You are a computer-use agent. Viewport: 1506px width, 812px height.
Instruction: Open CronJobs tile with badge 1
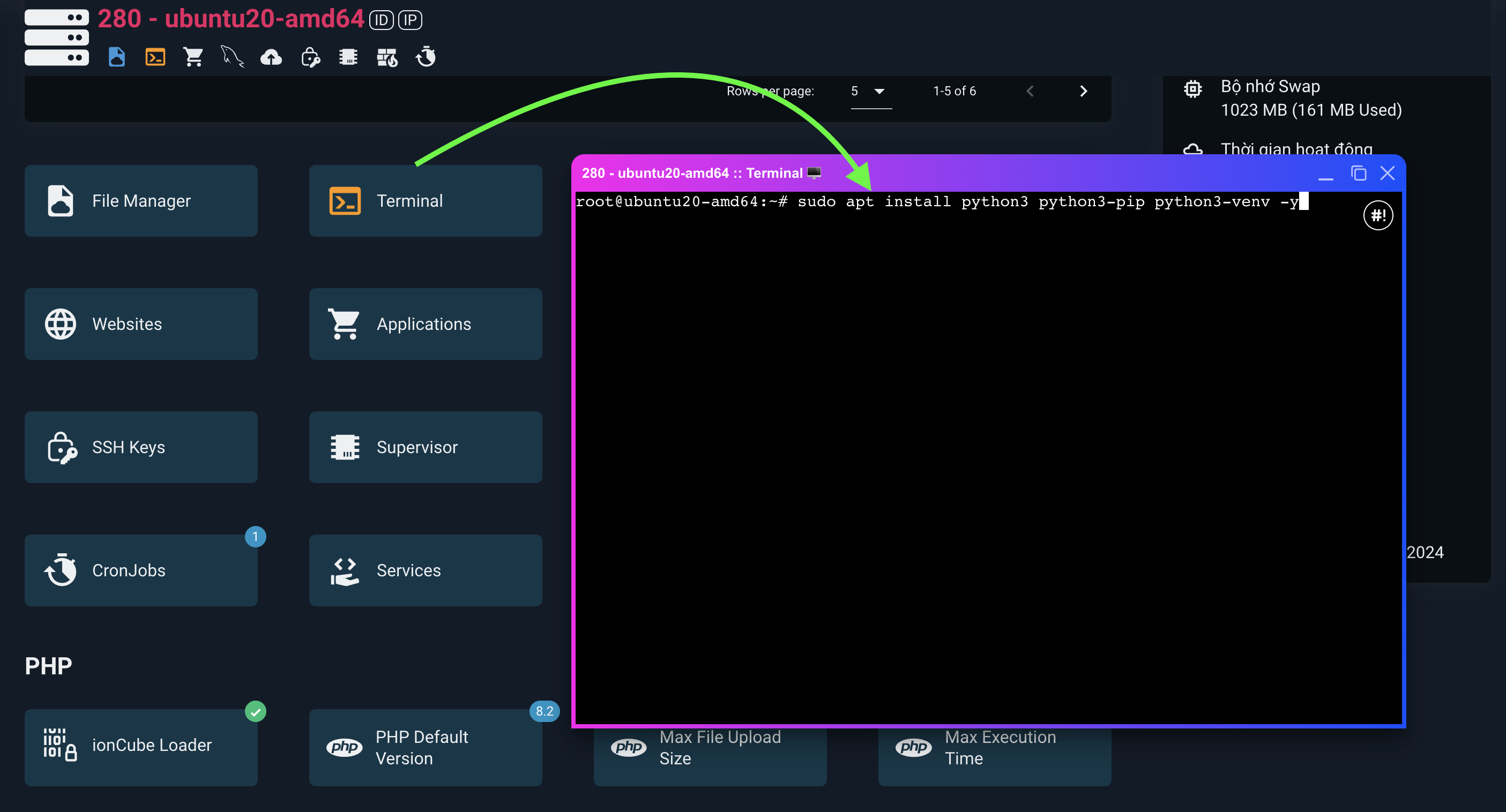pos(141,570)
